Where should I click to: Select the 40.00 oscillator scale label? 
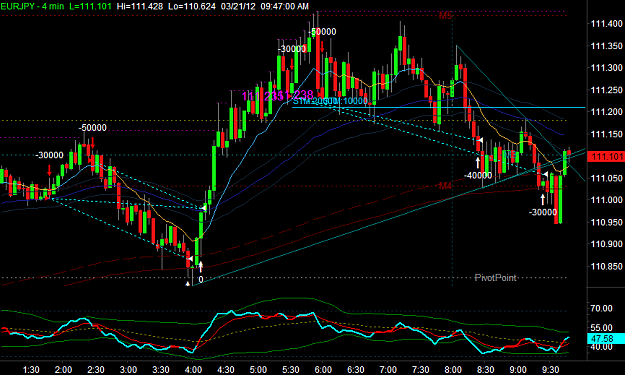point(601,347)
